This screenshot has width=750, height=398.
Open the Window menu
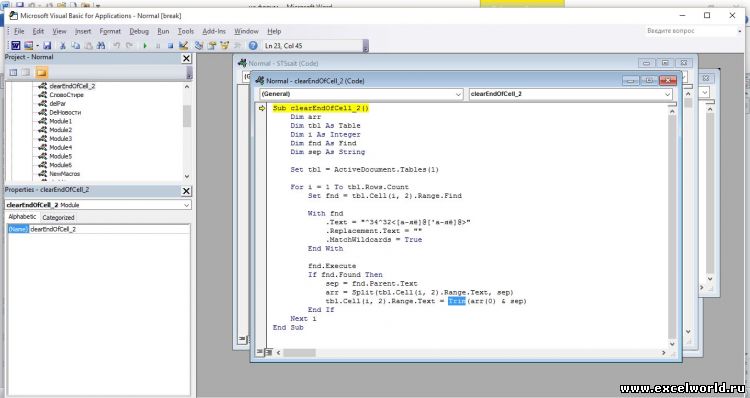click(246, 31)
